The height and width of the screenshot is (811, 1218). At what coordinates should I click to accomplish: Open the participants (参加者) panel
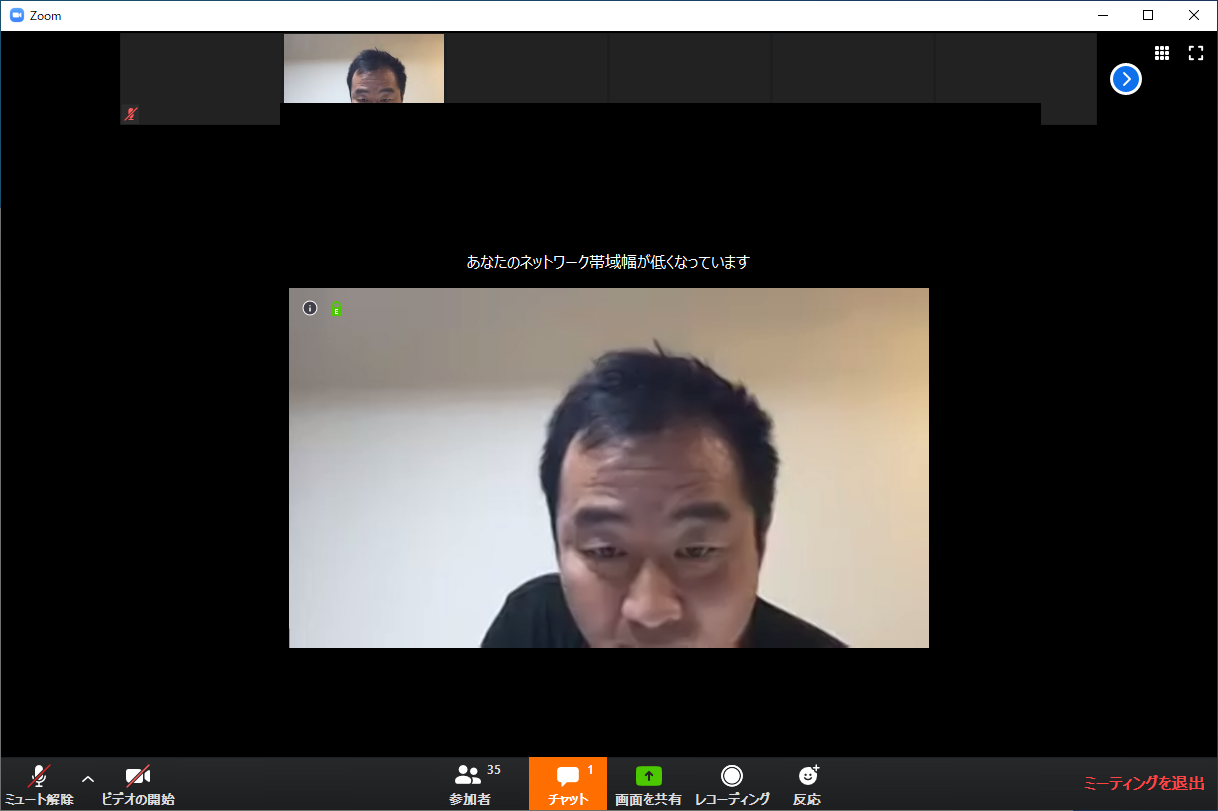pos(470,784)
